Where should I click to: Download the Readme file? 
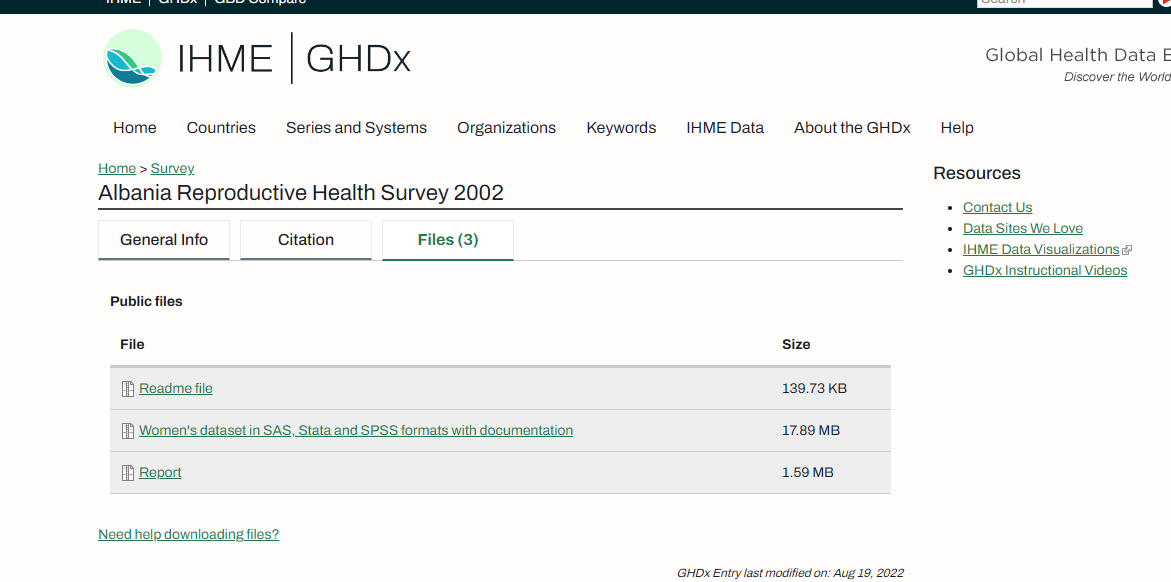tap(176, 388)
